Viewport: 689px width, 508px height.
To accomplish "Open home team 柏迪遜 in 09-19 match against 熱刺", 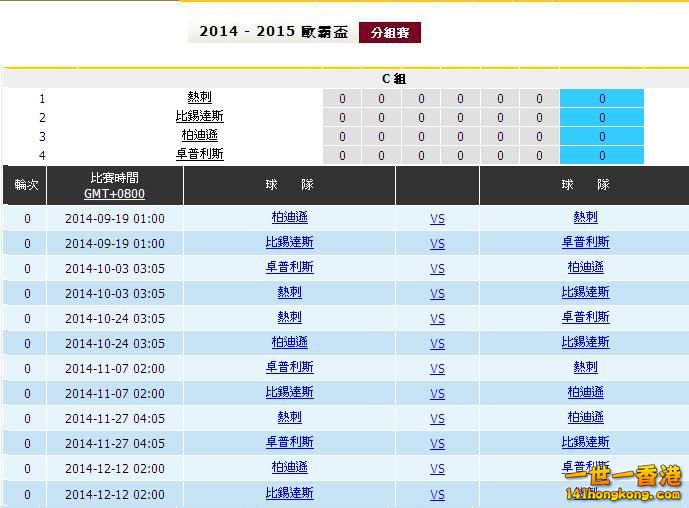I will point(290,217).
